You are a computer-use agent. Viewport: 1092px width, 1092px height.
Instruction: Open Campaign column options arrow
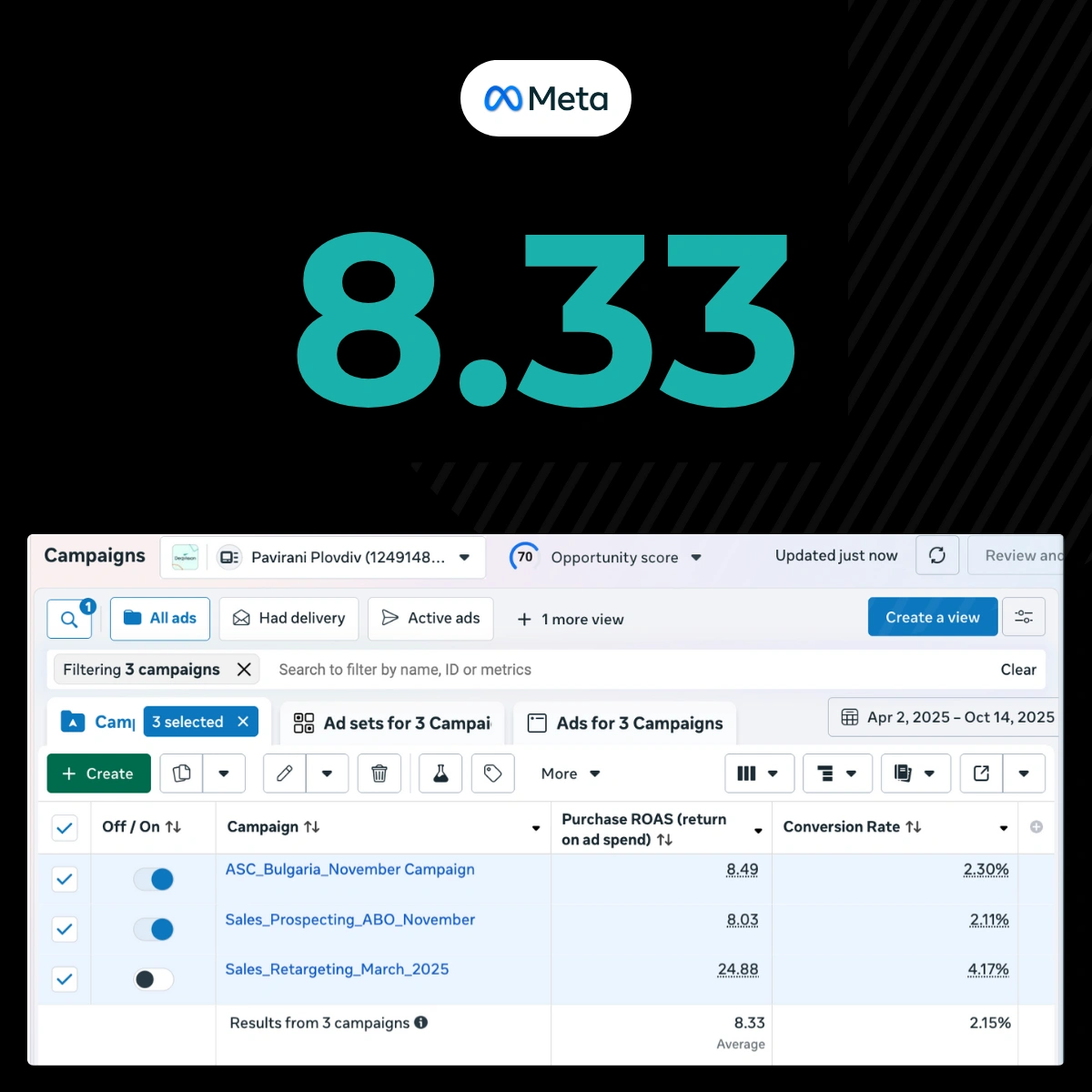[x=536, y=828]
